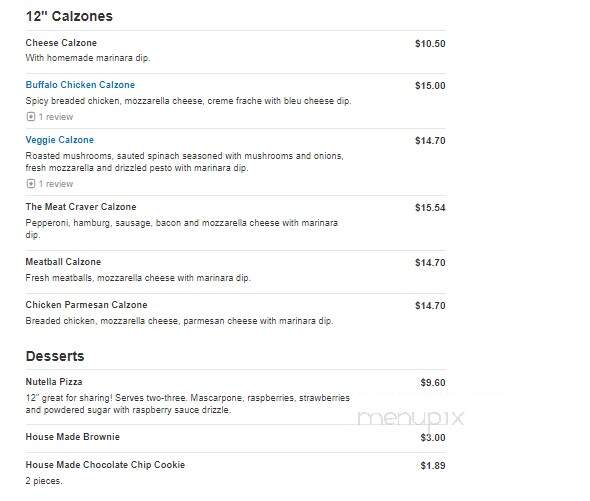The height and width of the screenshot is (501, 590).
Task: Open Buffalo Chicken Calzone's 1 review text
Action: pos(56,117)
